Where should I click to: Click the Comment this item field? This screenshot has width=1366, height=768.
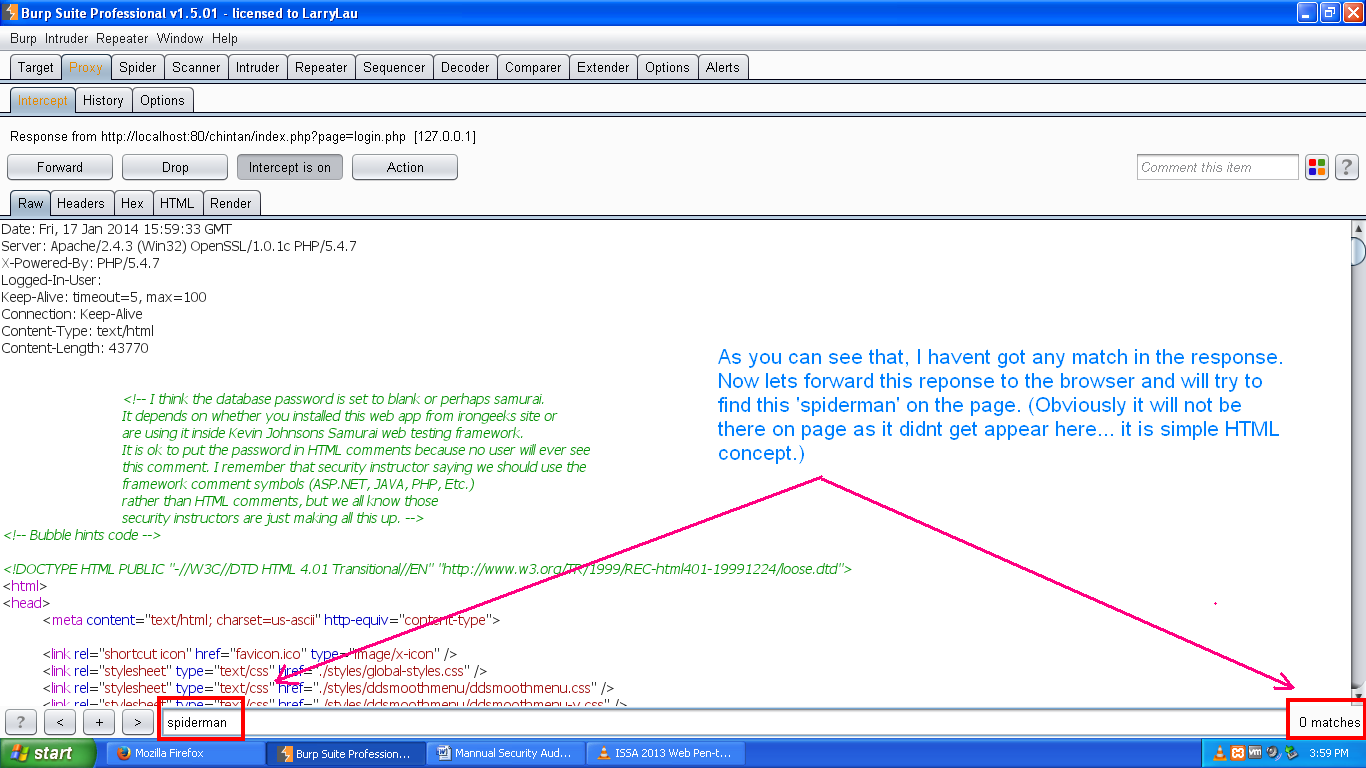(1218, 167)
